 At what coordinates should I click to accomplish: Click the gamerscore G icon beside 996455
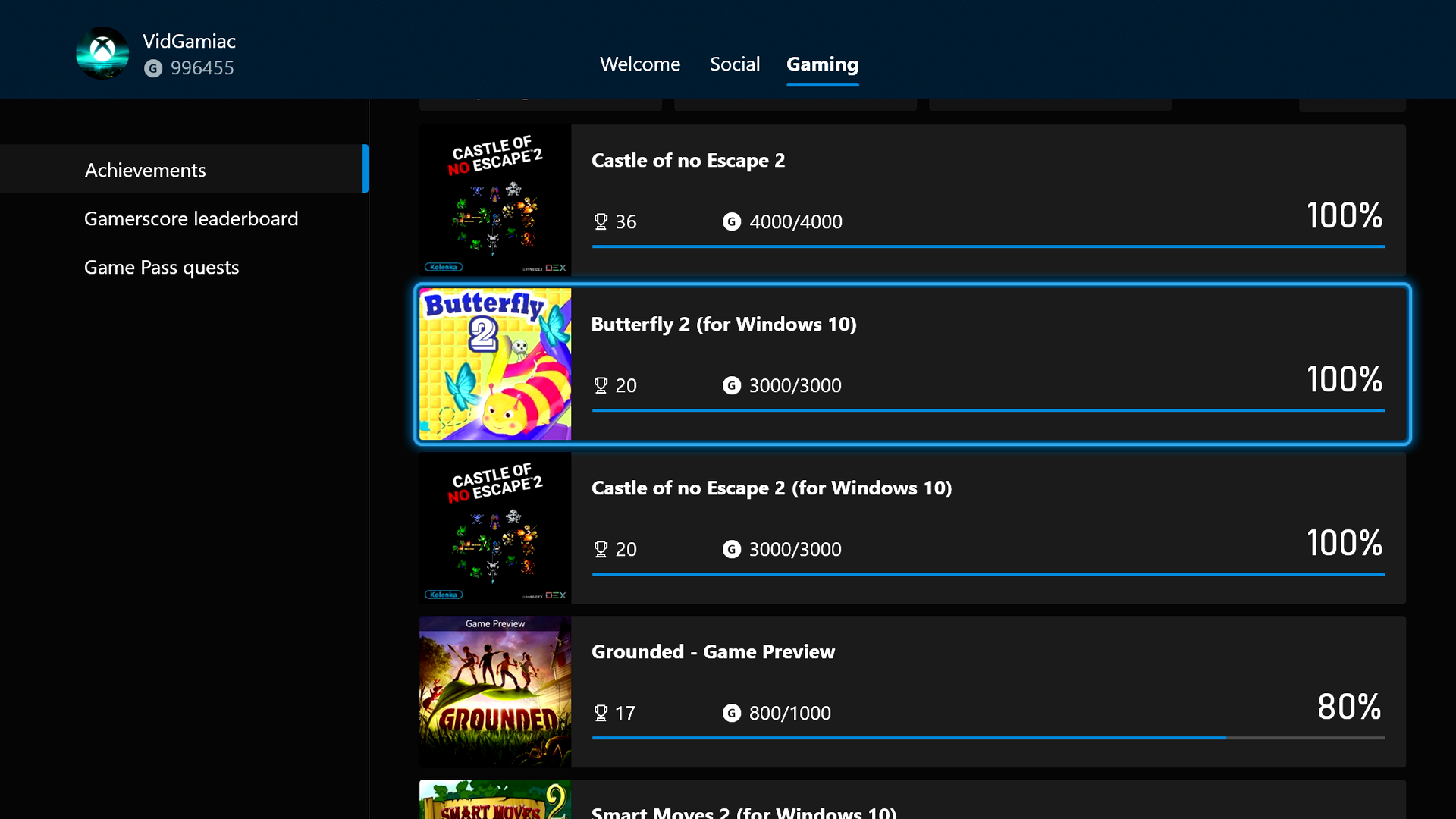(x=153, y=68)
